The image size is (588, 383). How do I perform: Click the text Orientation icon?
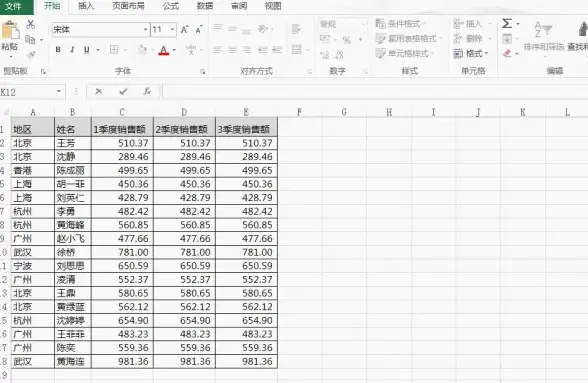click(x=263, y=29)
